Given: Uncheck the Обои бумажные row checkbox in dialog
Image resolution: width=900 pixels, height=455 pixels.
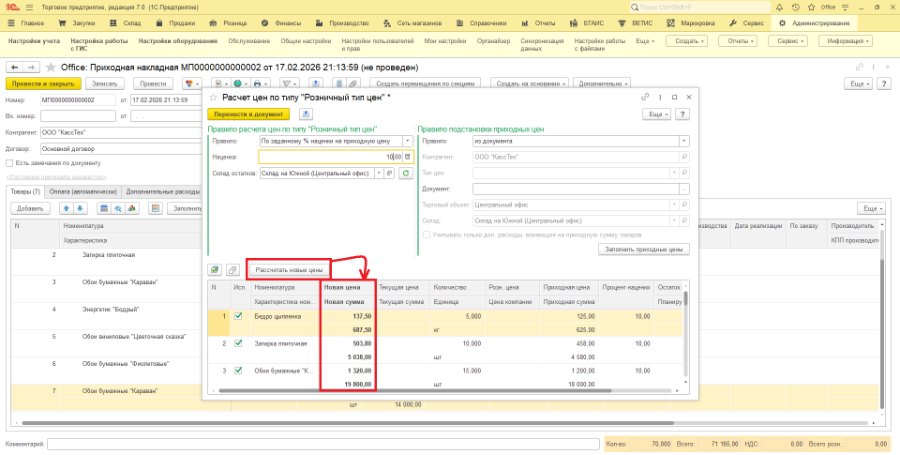Looking at the screenshot, I should point(238,371).
